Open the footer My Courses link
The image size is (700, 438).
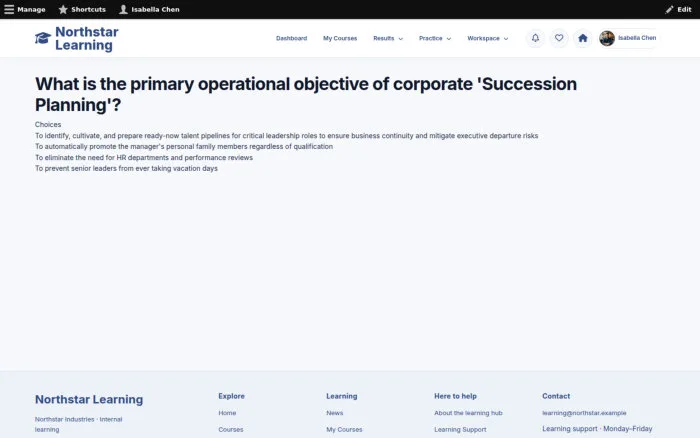coord(344,430)
